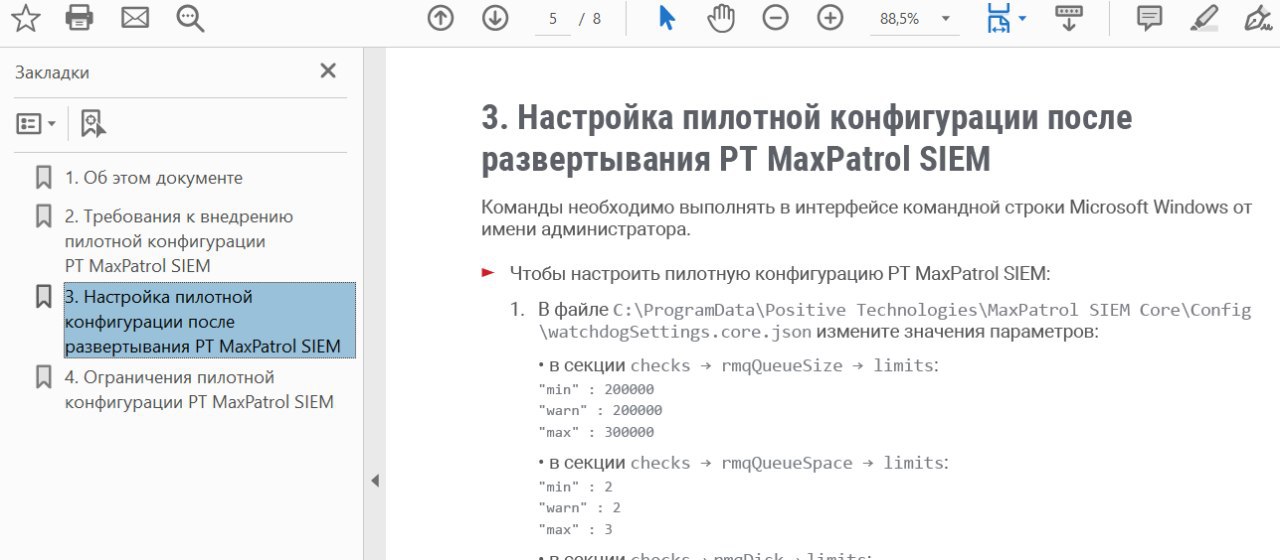
Task: Click the total page count 8
Action: (597, 19)
